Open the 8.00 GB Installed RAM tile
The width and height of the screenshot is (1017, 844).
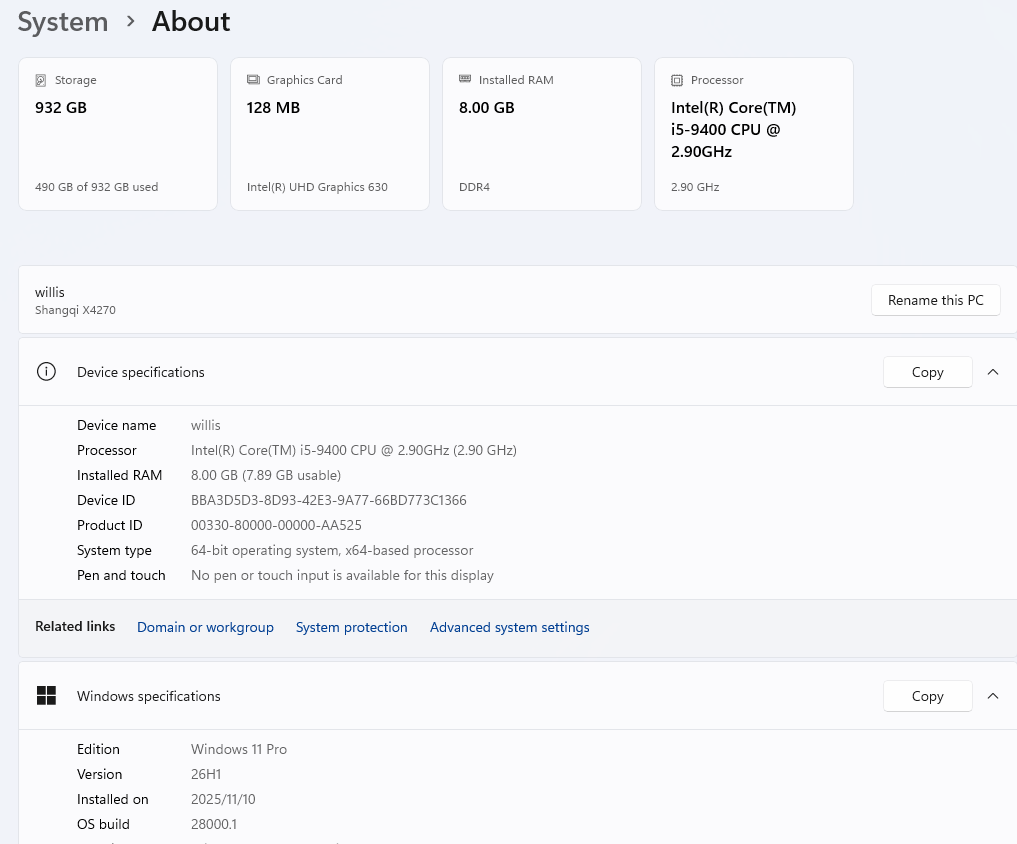coord(542,134)
